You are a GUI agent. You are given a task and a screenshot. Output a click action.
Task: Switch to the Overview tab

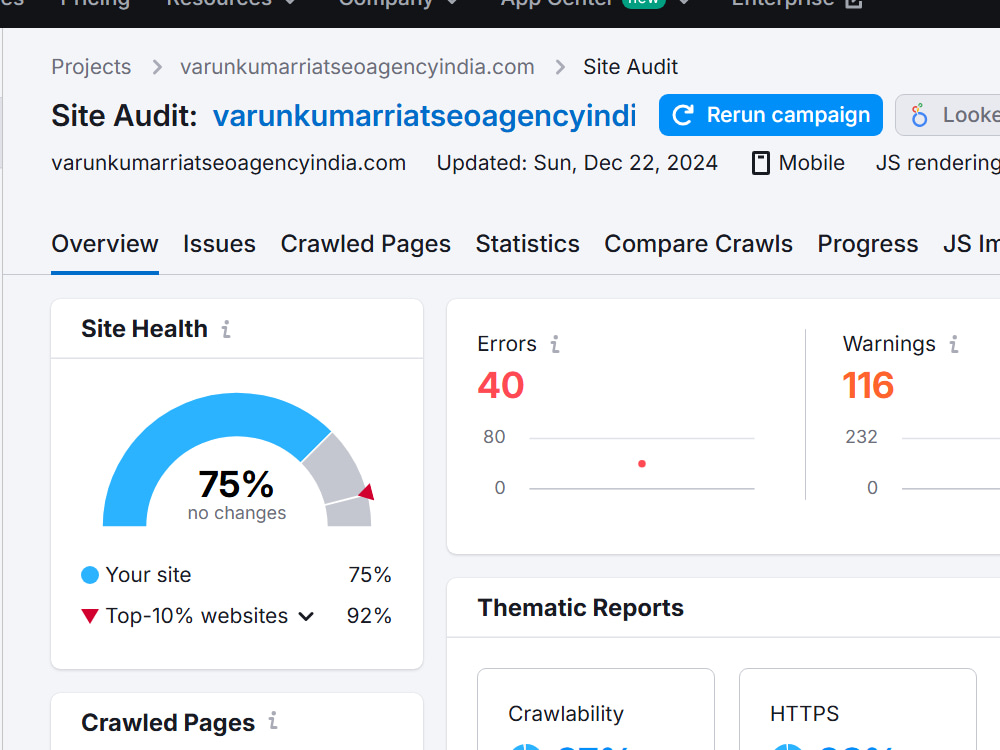pyautogui.click(x=105, y=244)
